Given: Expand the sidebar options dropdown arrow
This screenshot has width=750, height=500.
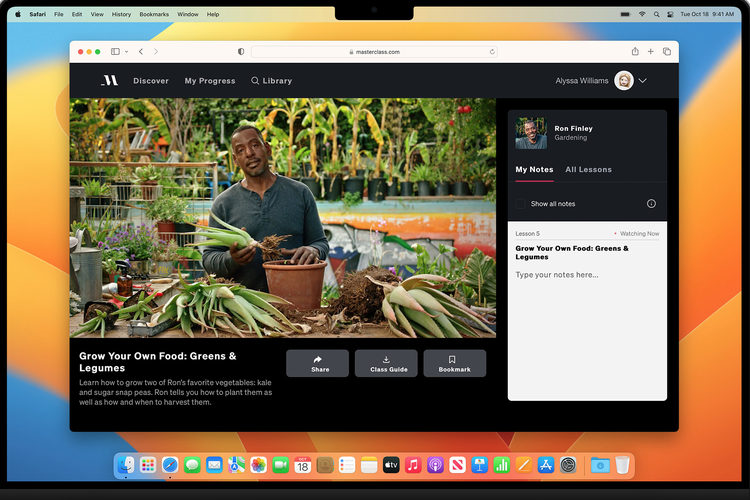Looking at the screenshot, I should 126,52.
